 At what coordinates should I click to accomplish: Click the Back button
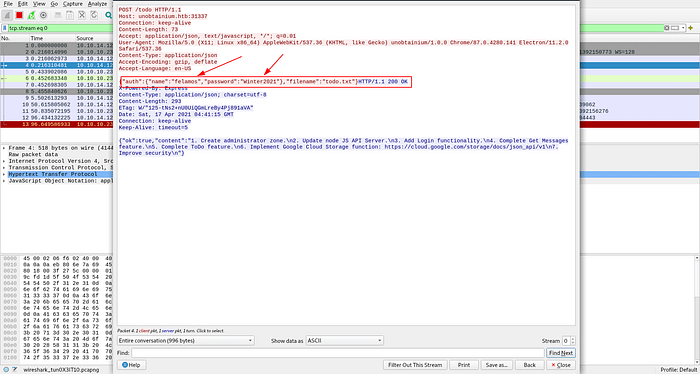click(529, 365)
